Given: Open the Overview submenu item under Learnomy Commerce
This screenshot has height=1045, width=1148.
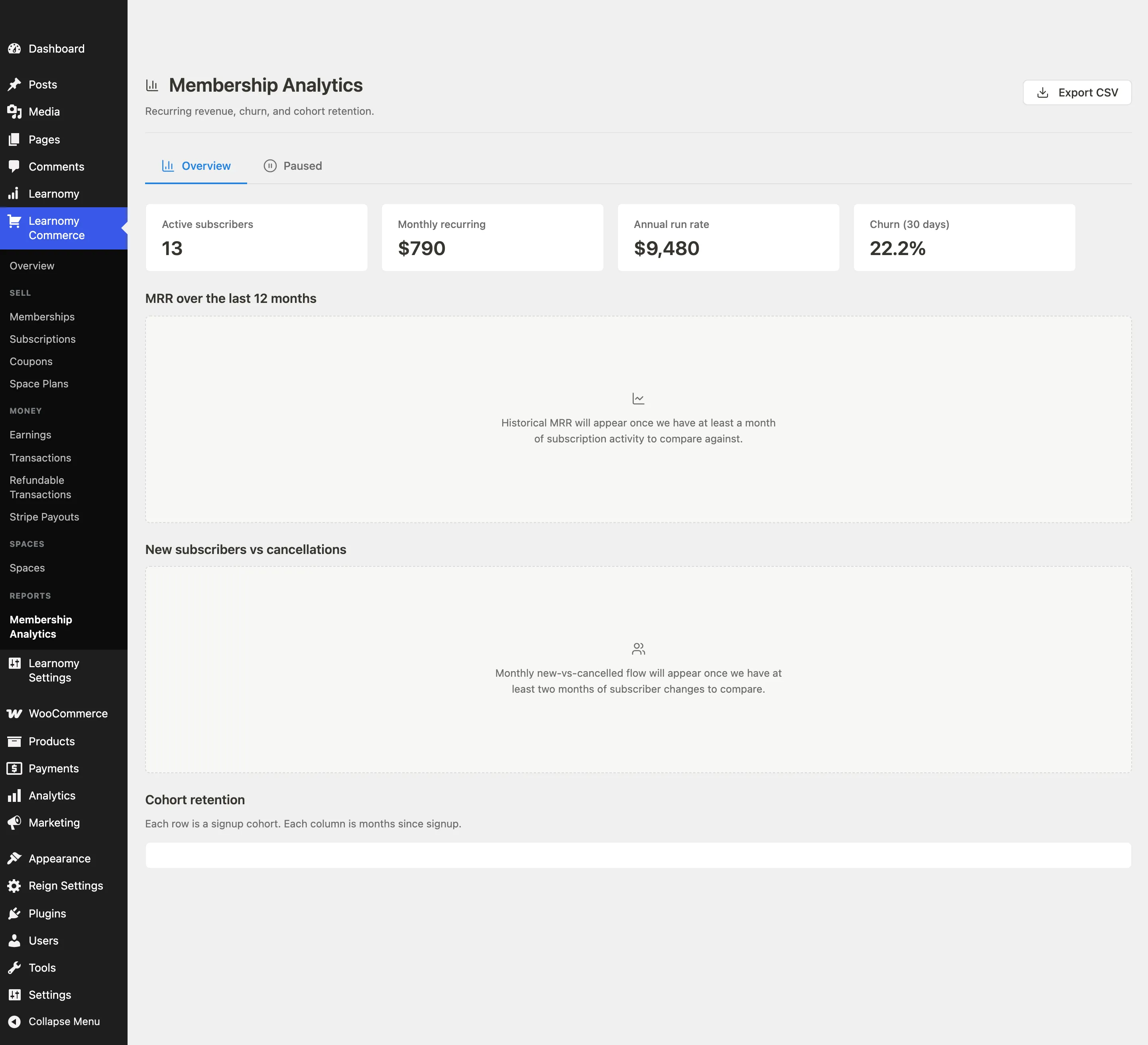Looking at the screenshot, I should 32,266.
